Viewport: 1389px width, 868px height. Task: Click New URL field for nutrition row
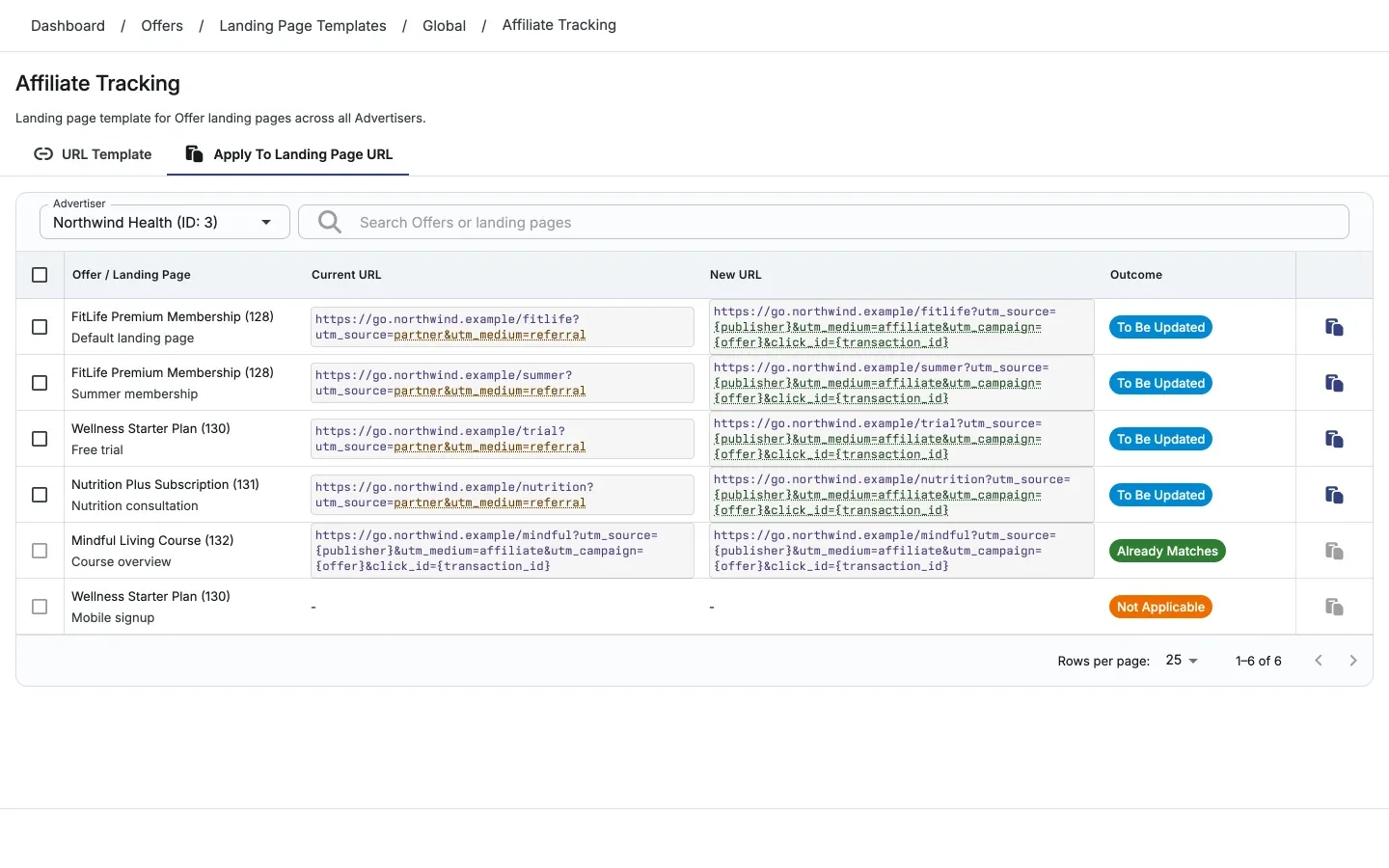tap(902, 495)
